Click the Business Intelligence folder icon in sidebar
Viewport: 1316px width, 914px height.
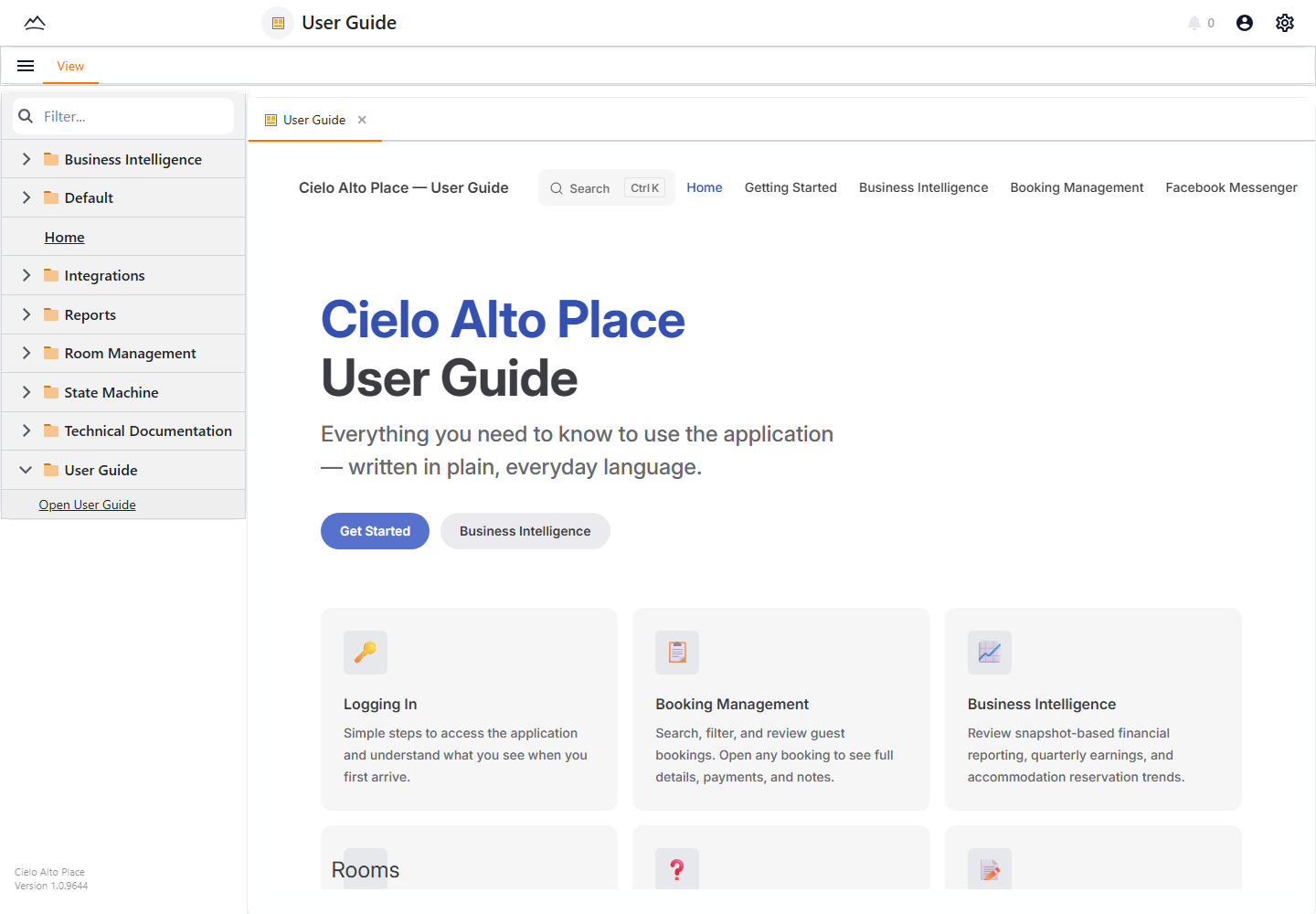coord(51,159)
